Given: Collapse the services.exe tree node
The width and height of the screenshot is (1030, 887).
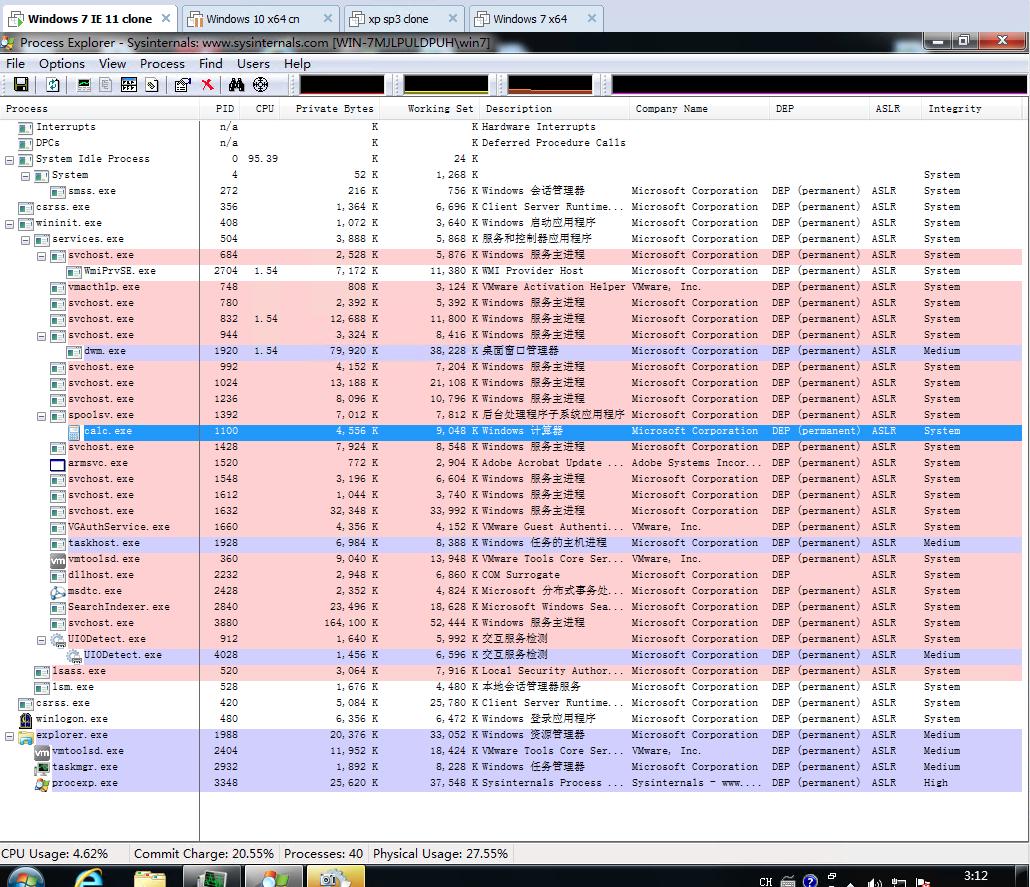Looking at the screenshot, I should [x=25, y=240].
